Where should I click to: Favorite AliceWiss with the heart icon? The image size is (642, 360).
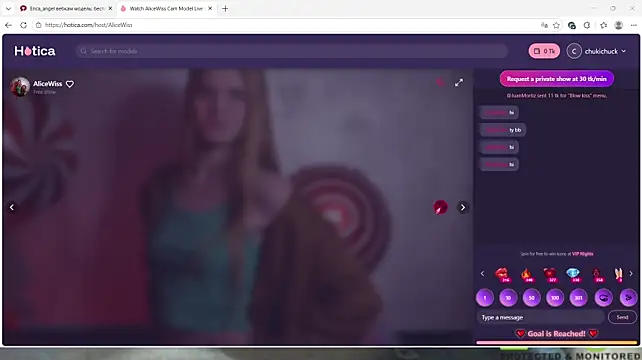click(70, 84)
